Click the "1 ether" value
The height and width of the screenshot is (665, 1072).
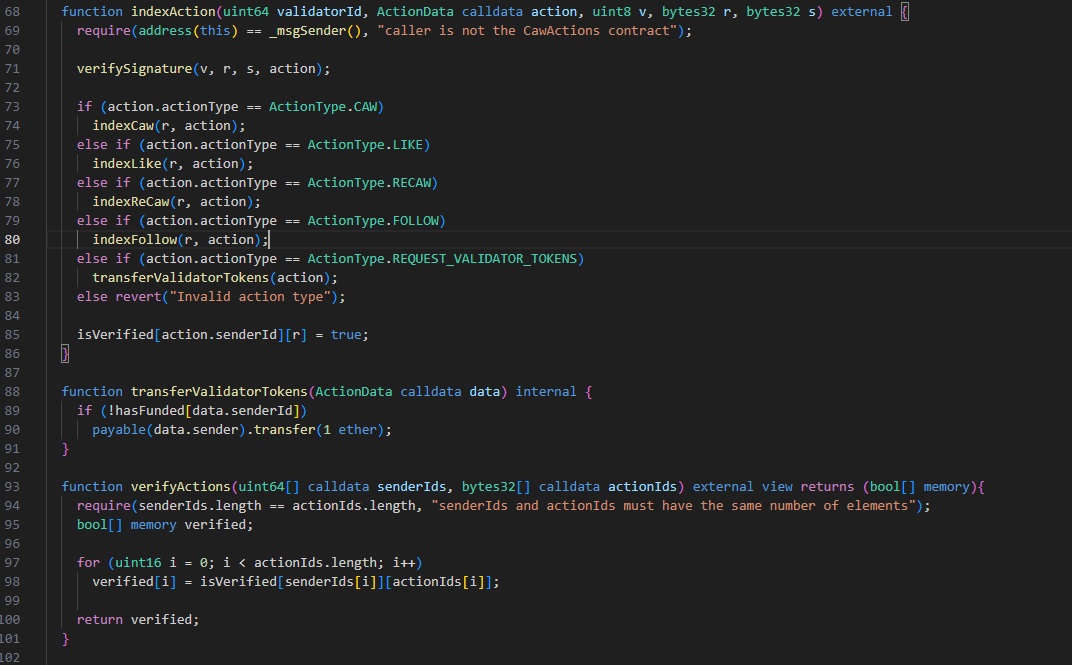349,429
